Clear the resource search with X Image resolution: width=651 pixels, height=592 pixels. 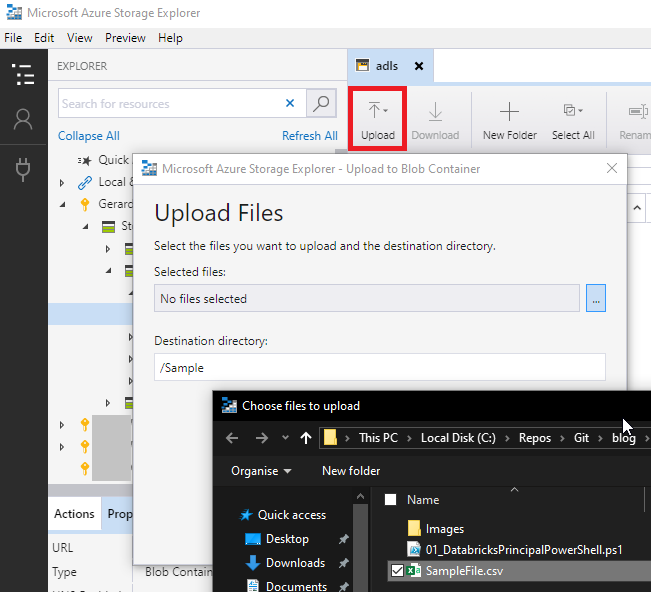[x=290, y=103]
